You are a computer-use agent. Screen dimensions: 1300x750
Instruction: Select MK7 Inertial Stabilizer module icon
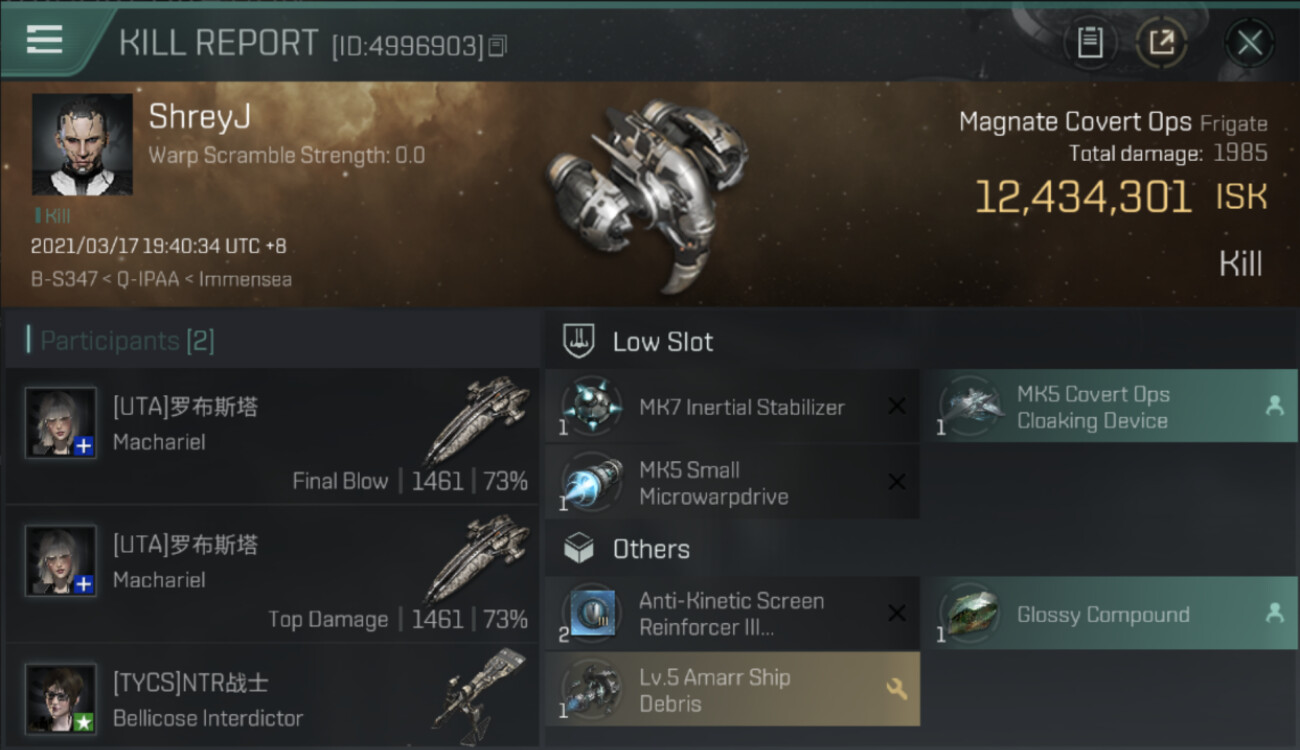pos(592,407)
